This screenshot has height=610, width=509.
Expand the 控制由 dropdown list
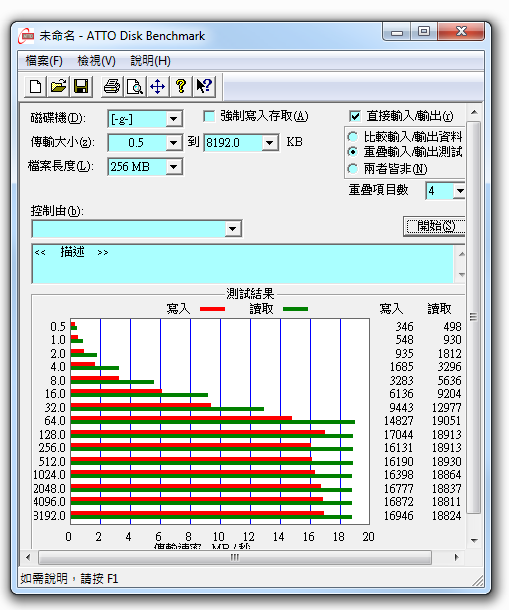pyautogui.click(x=233, y=228)
